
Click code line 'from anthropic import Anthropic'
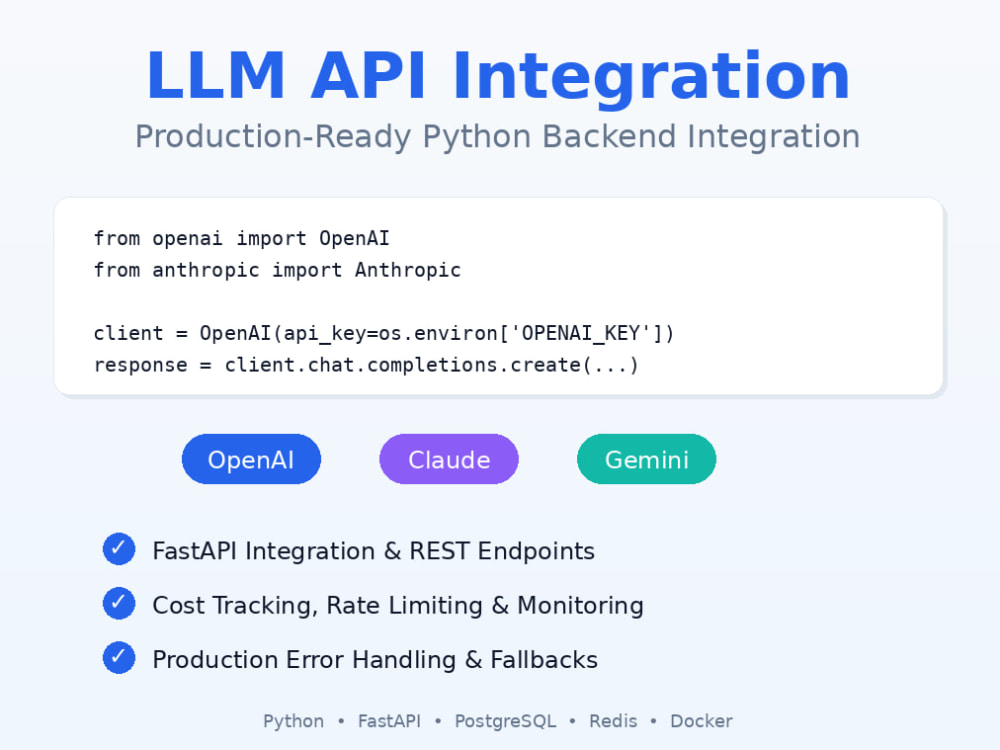pos(277,270)
